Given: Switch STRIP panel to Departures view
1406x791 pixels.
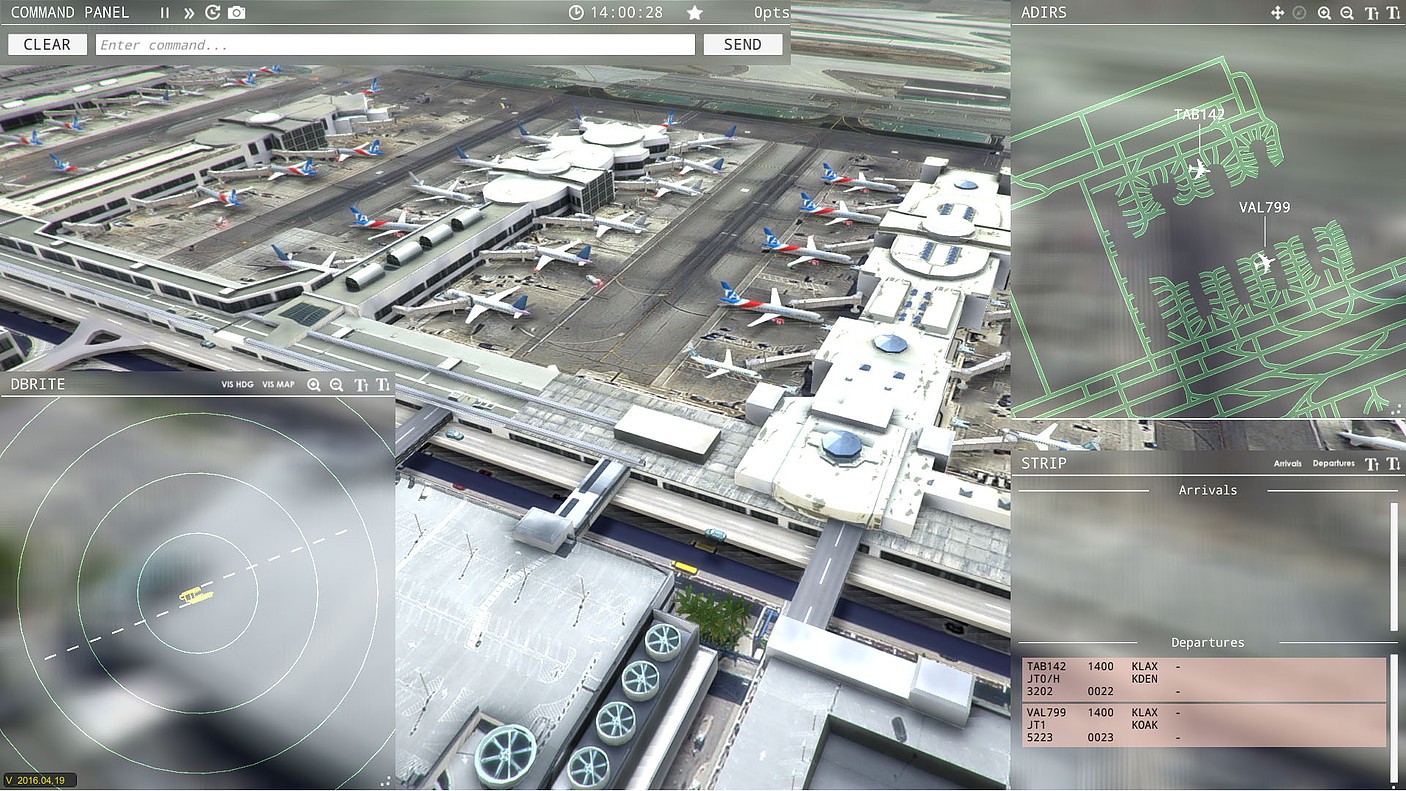Looking at the screenshot, I should 1332,463.
